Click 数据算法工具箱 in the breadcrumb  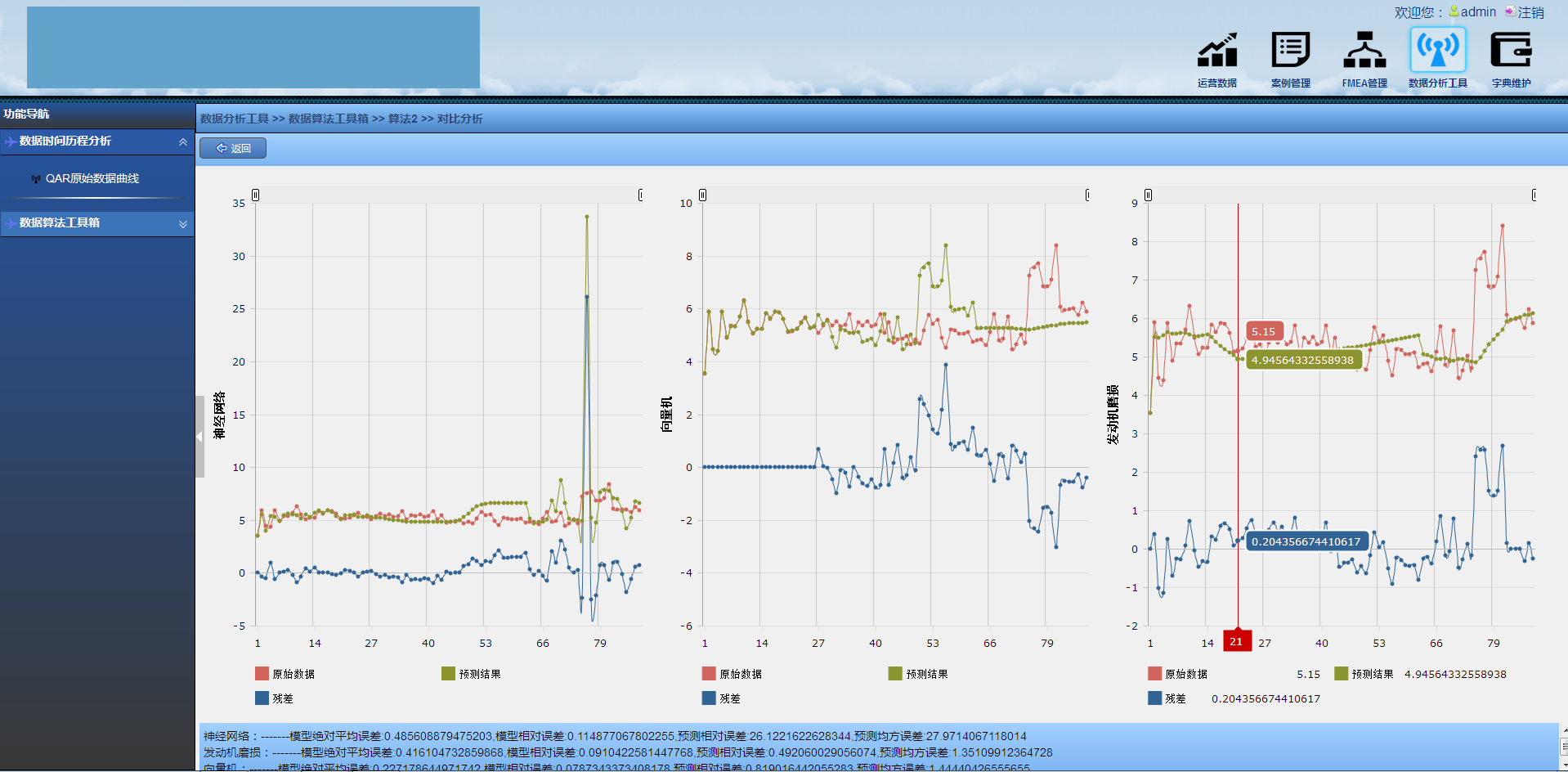[x=328, y=119]
